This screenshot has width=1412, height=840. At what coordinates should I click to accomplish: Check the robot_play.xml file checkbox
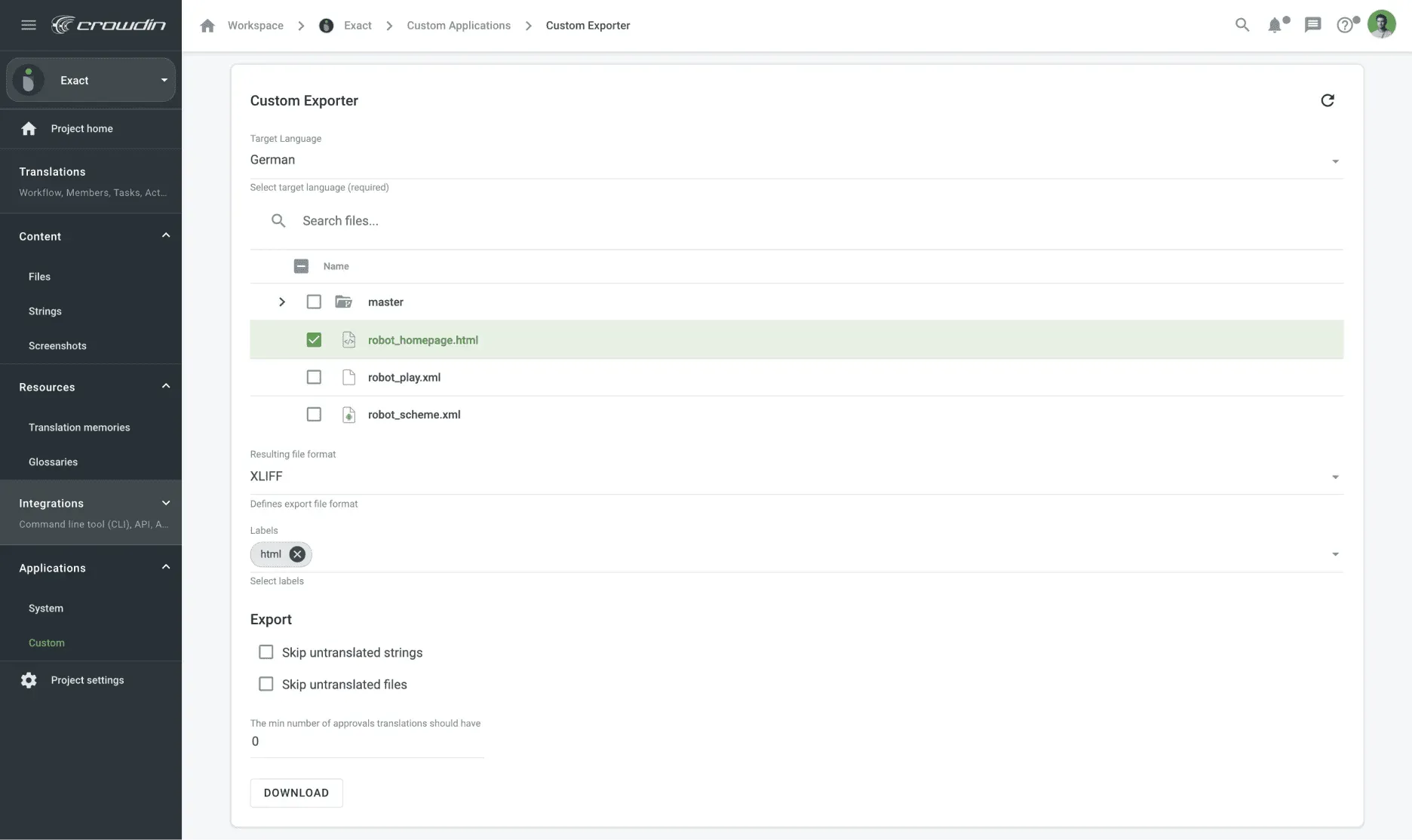click(314, 377)
